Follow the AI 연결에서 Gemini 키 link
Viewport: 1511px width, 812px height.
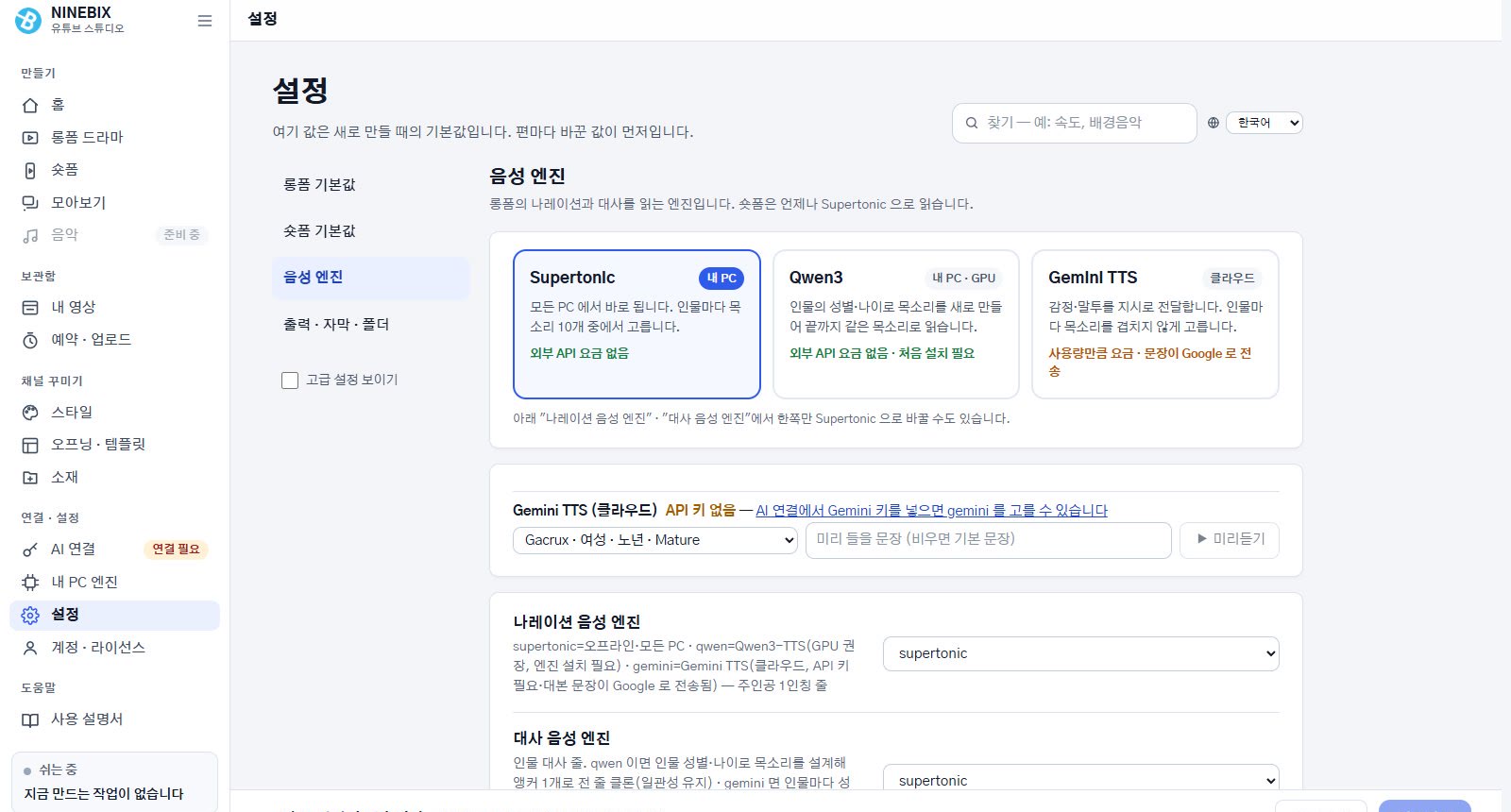[x=931, y=511]
